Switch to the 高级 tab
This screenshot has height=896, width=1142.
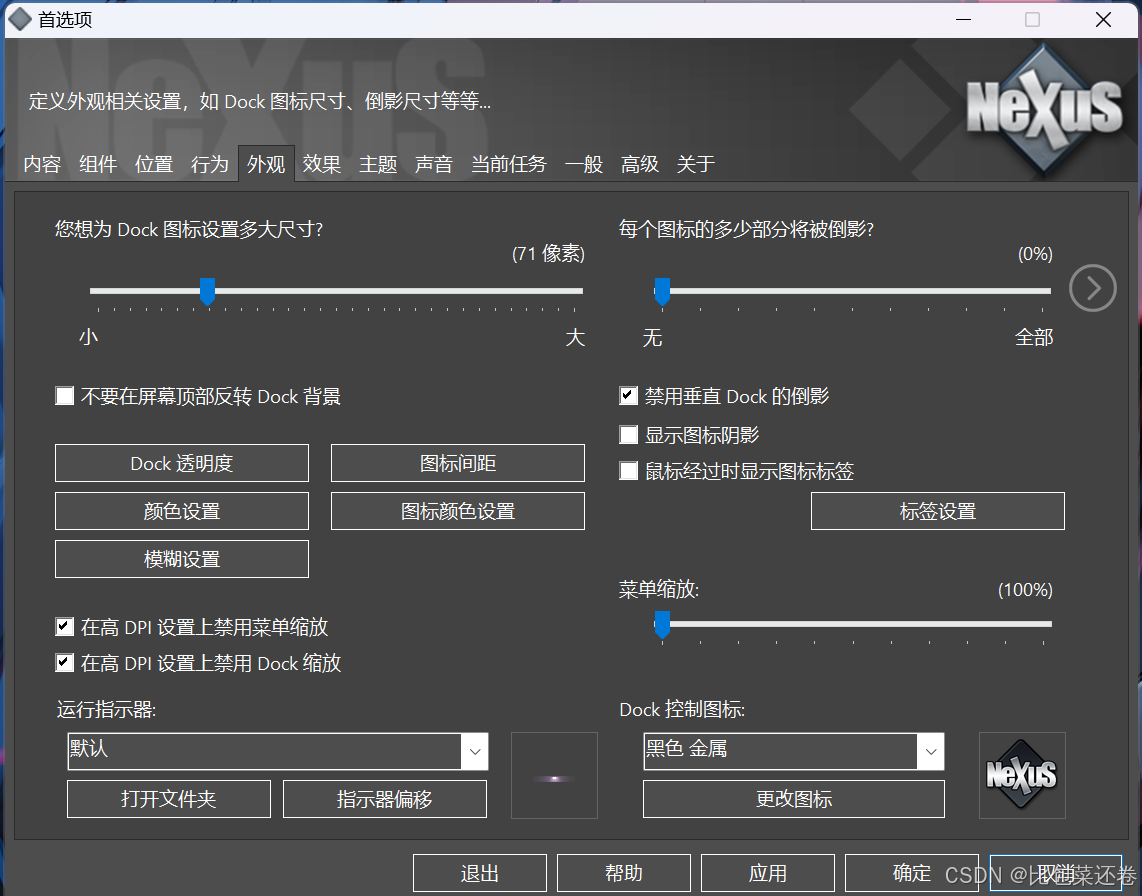pyautogui.click(x=640, y=164)
